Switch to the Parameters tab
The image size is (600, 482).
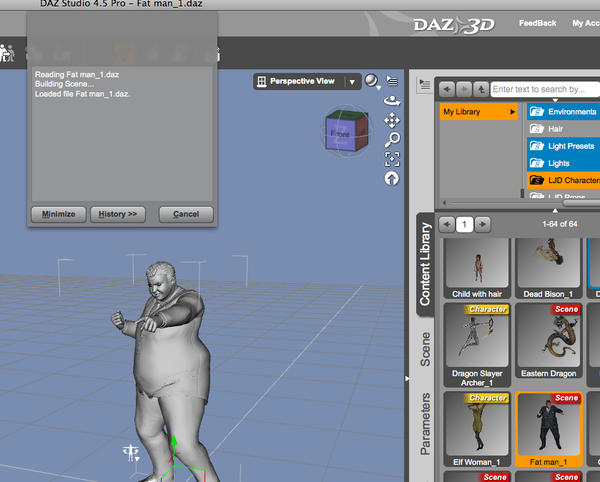click(425, 423)
